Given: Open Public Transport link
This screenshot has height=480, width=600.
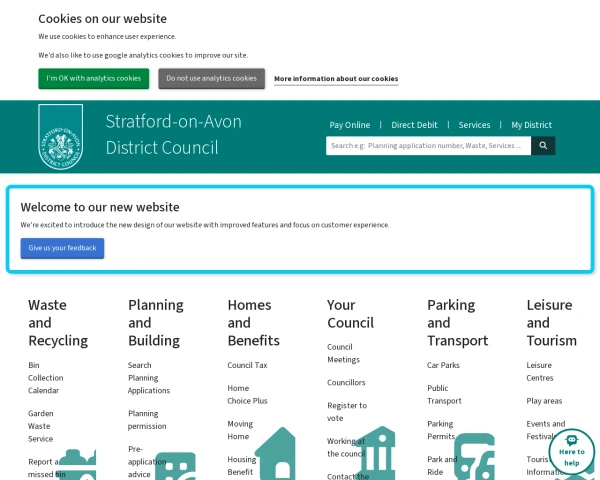Looking at the screenshot, I should click(444, 395).
